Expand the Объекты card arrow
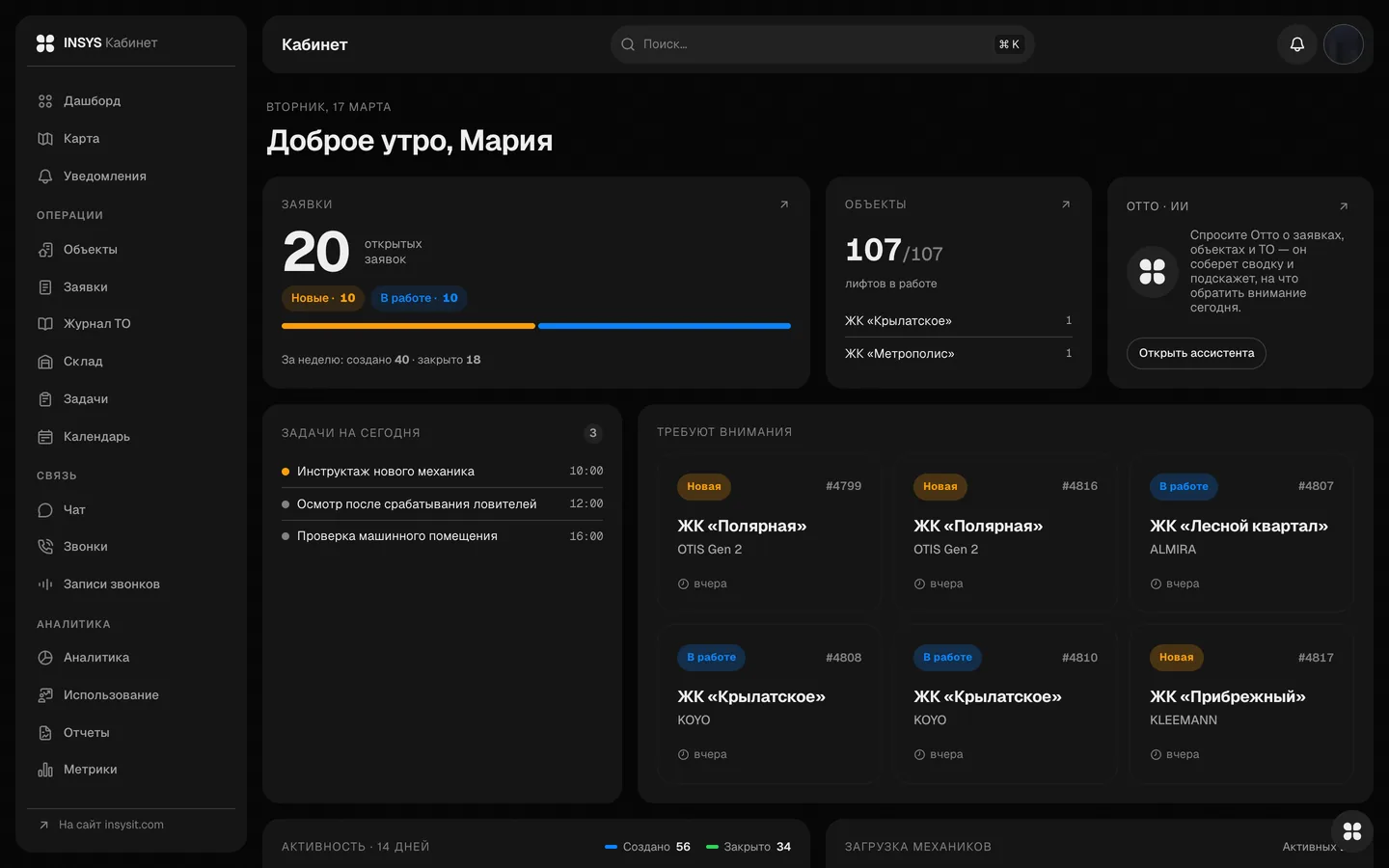This screenshot has width=1389, height=868. point(1066,204)
